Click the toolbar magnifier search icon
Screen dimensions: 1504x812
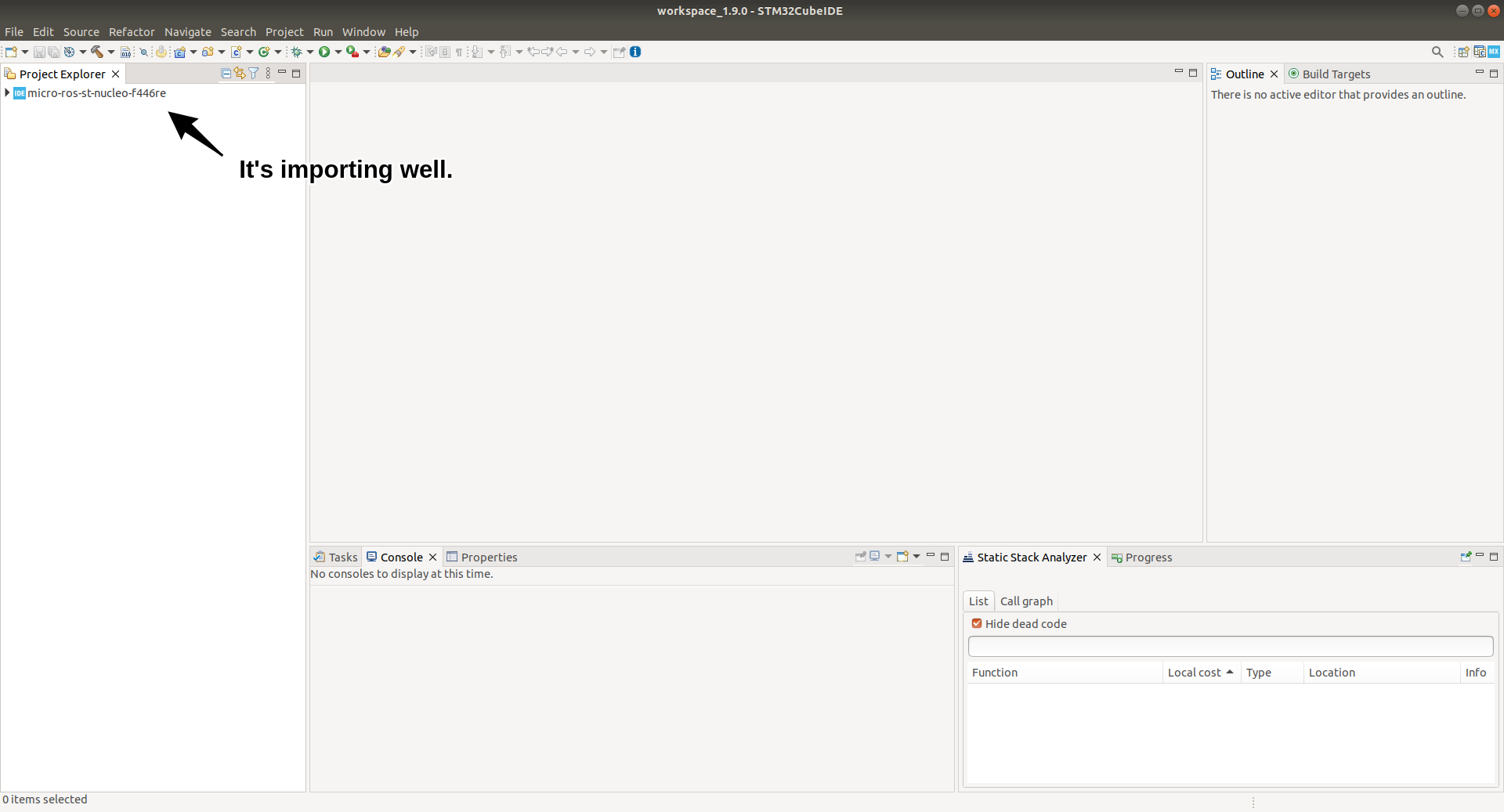pyautogui.click(x=1437, y=52)
